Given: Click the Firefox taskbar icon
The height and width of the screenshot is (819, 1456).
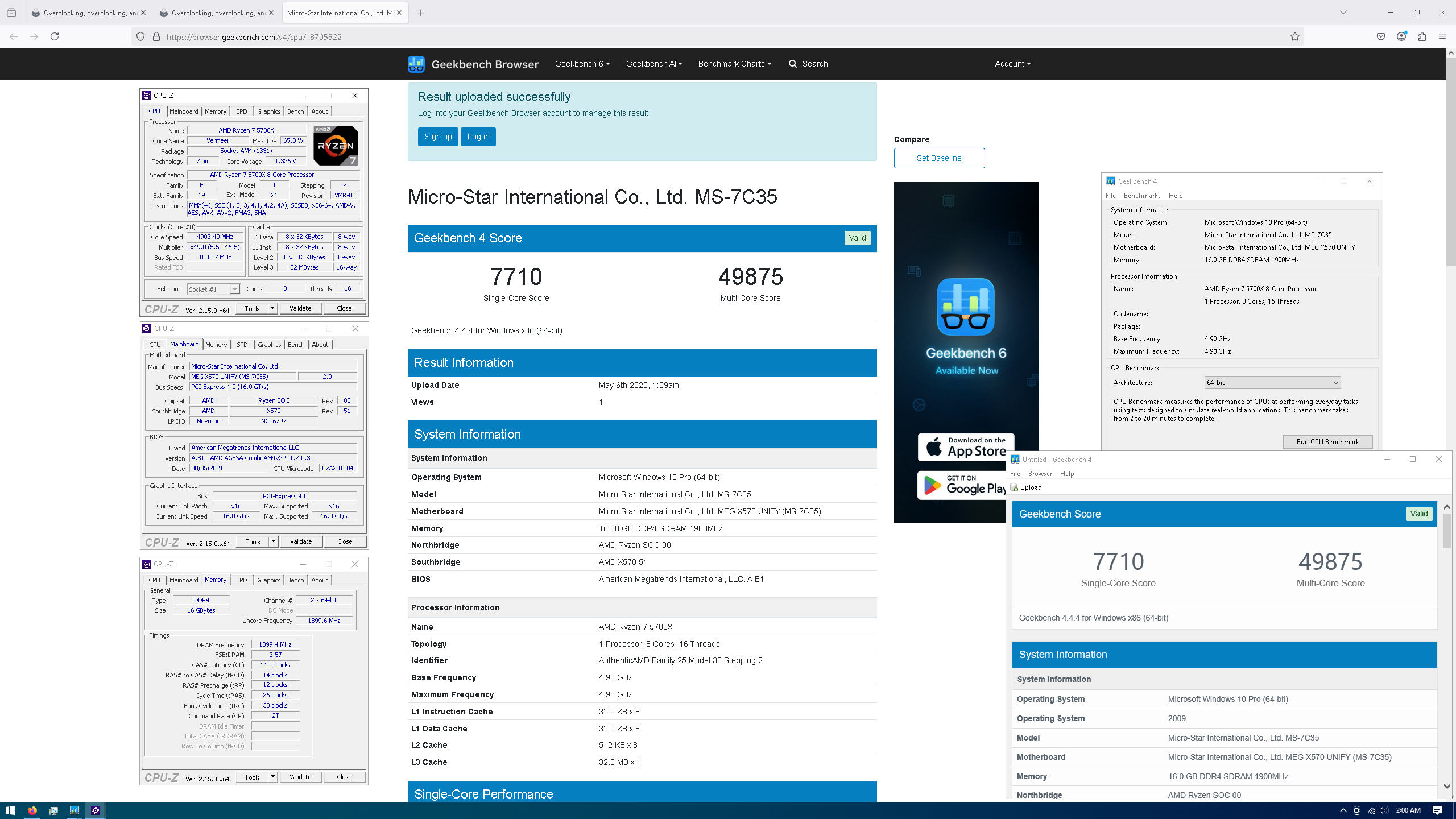Looking at the screenshot, I should pos(32,810).
